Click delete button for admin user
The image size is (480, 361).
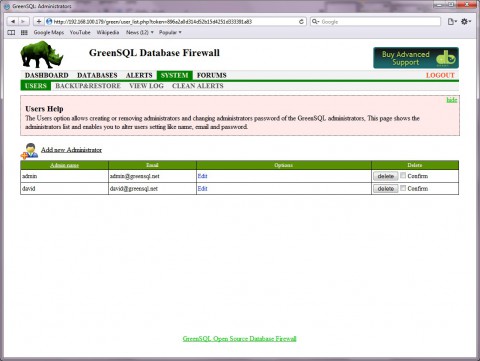click(386, 176)
